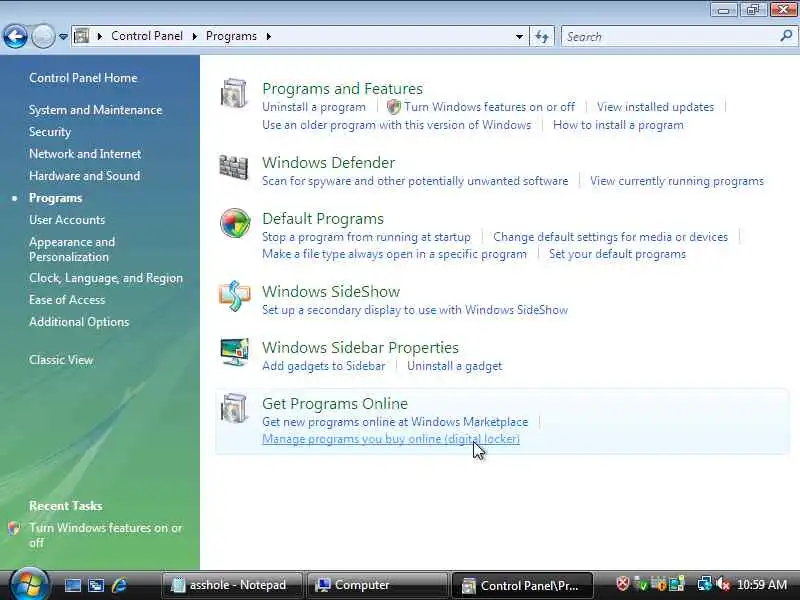Click Change default settings for media or devices
This screenshot has width=800, height=600.
[610, 237]
